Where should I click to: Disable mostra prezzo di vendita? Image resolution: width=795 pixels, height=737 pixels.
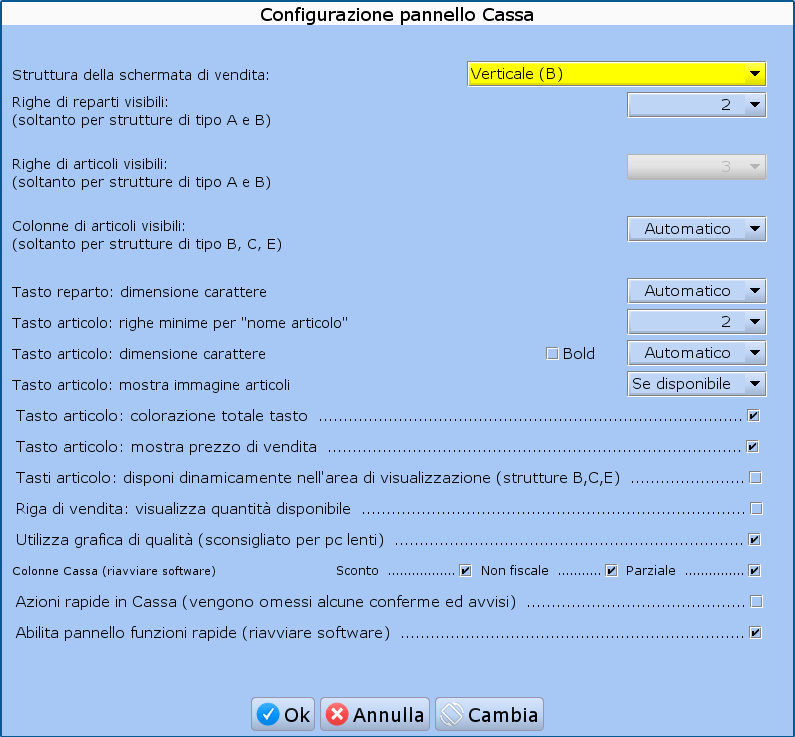(754, 446)
